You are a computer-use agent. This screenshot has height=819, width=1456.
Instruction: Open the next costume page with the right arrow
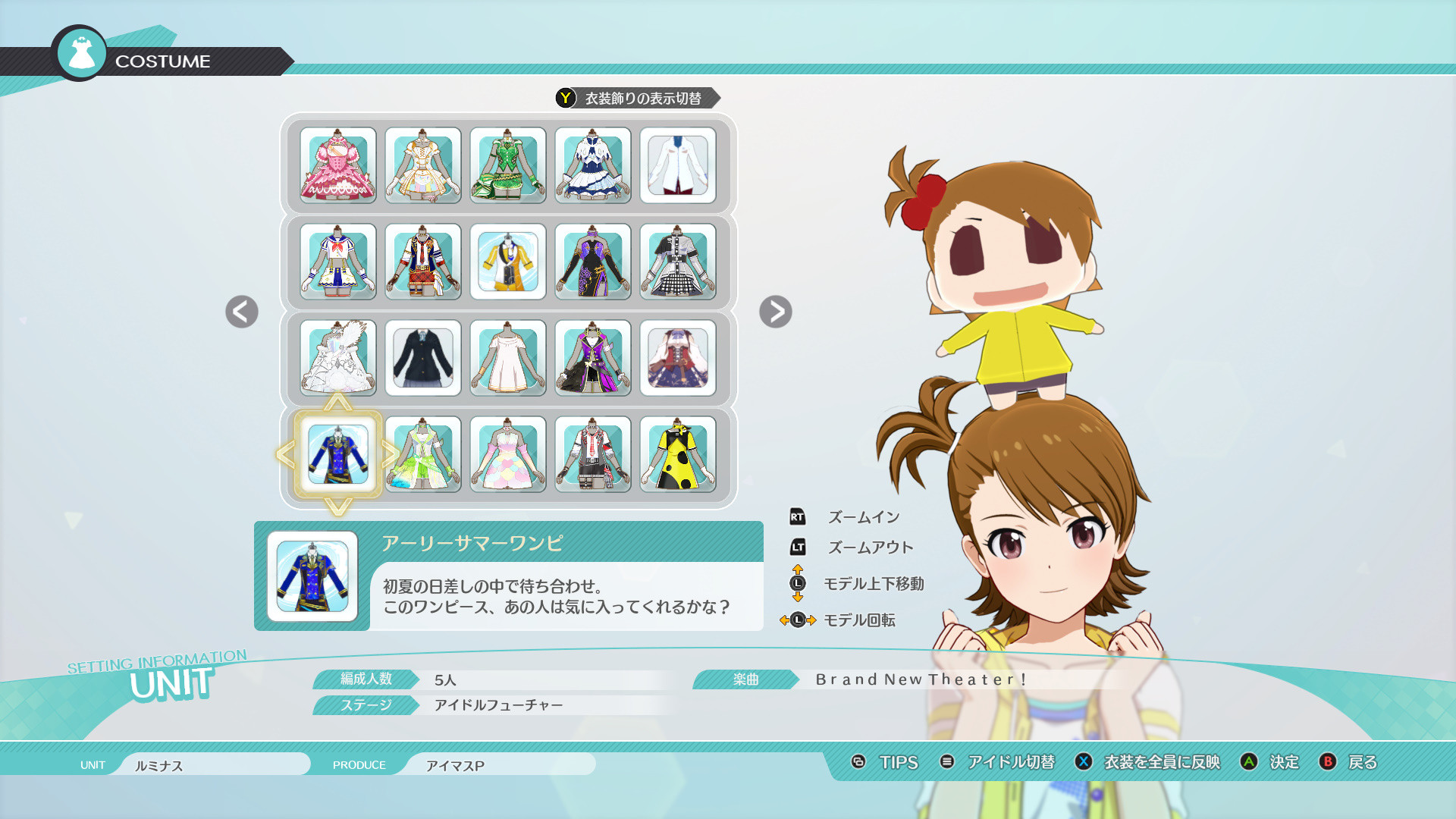coord(775,312)
